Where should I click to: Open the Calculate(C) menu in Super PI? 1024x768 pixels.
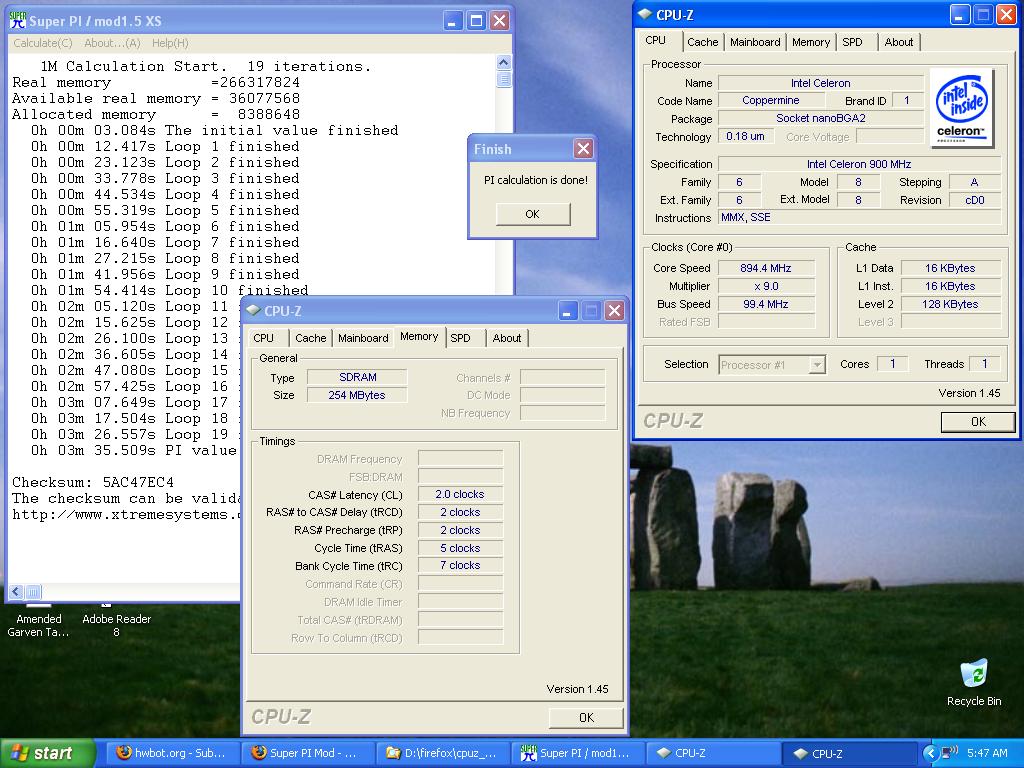tap(42, 43)
